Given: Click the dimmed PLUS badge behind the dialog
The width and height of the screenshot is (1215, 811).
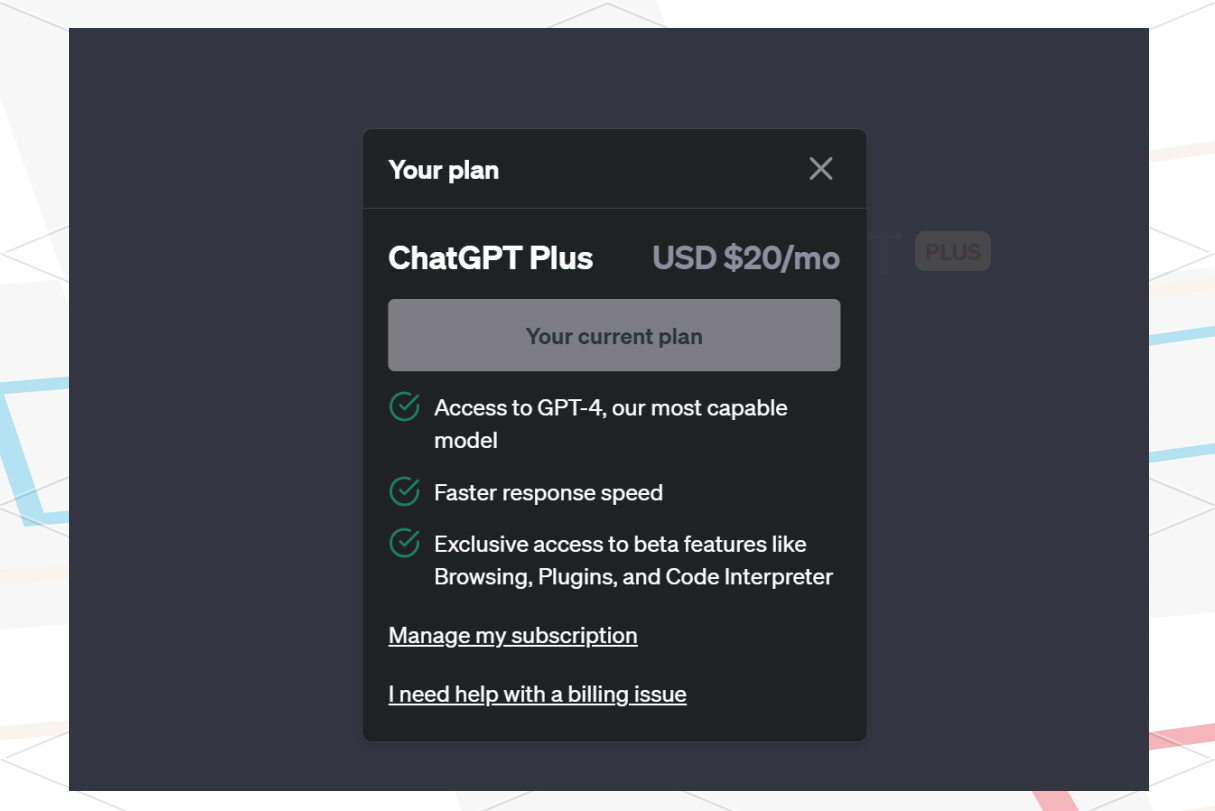Looking at the screenshot, I should click(x=953, y=252).
